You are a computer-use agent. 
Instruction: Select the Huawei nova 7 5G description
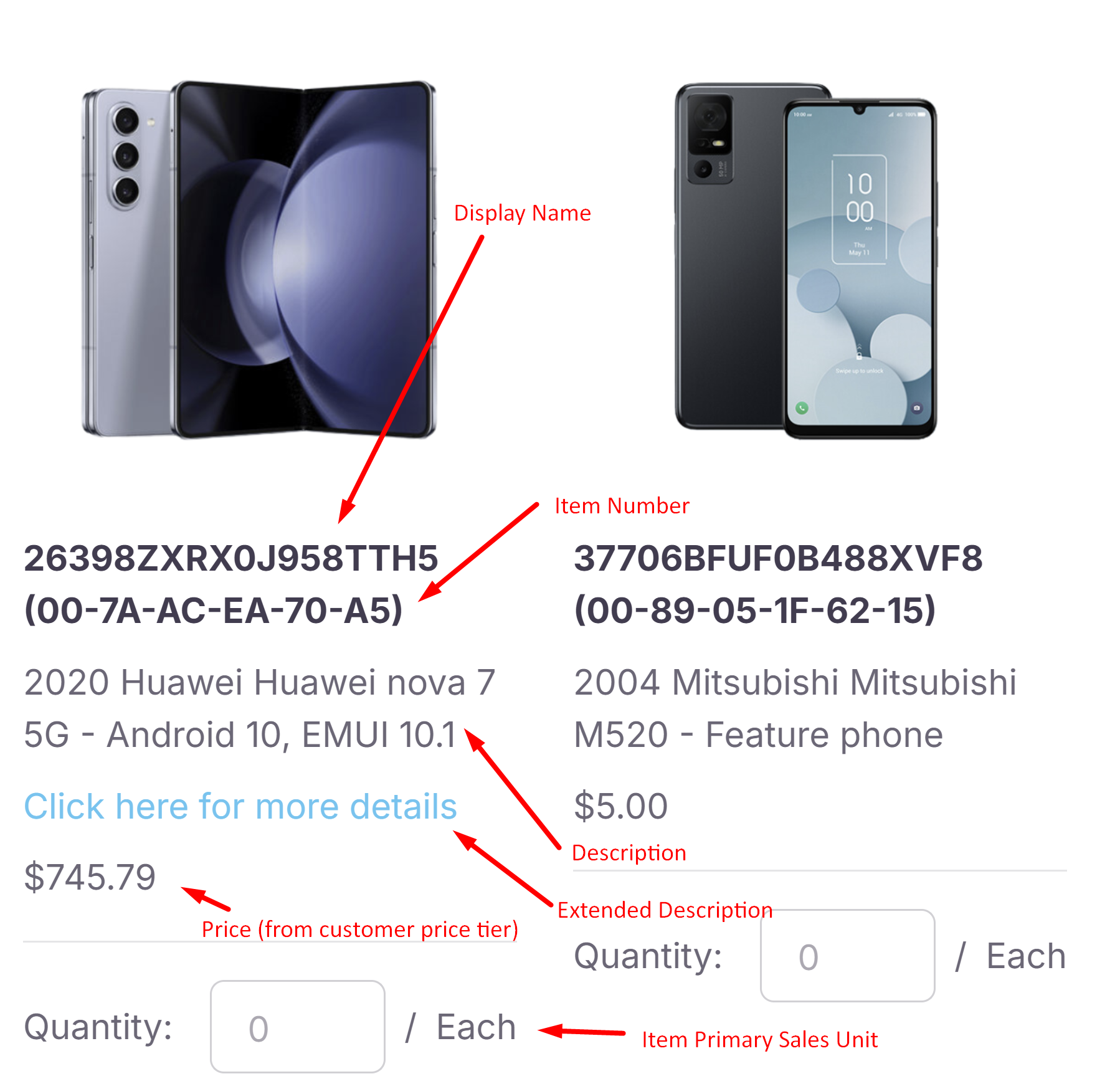click(260, 708)
